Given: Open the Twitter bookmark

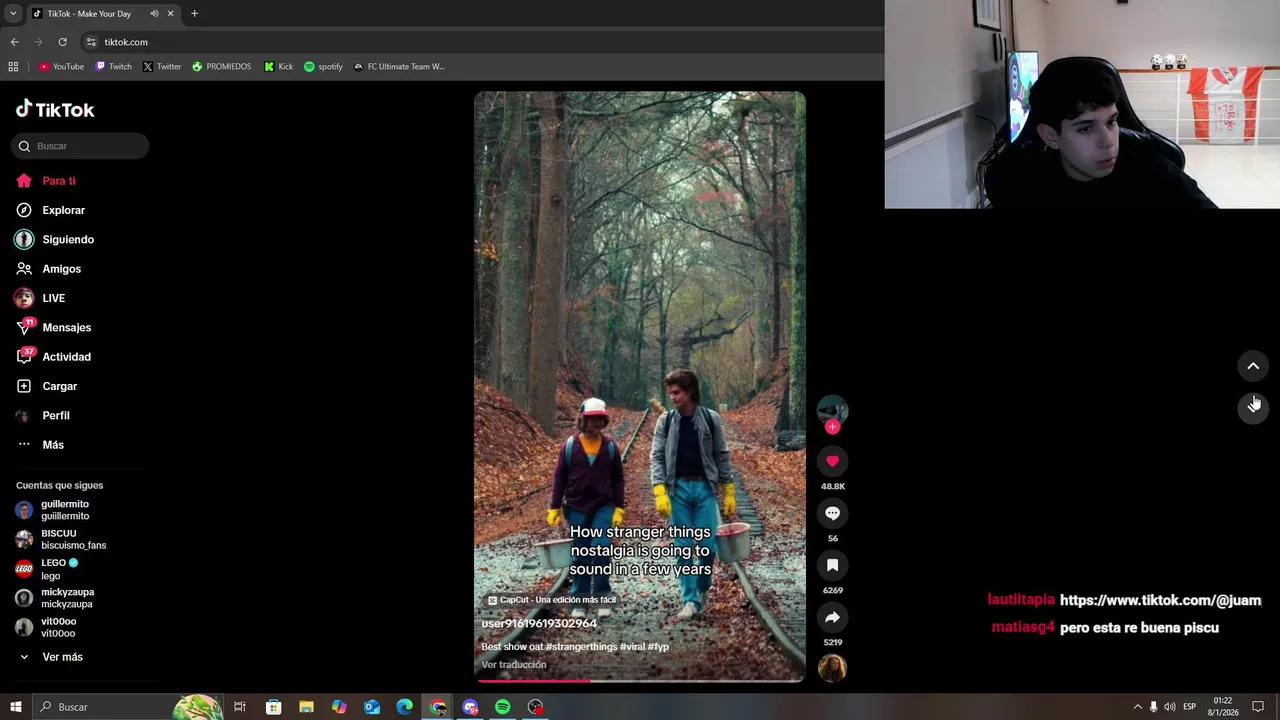Looking at the screenshot, I should [162, 67].
